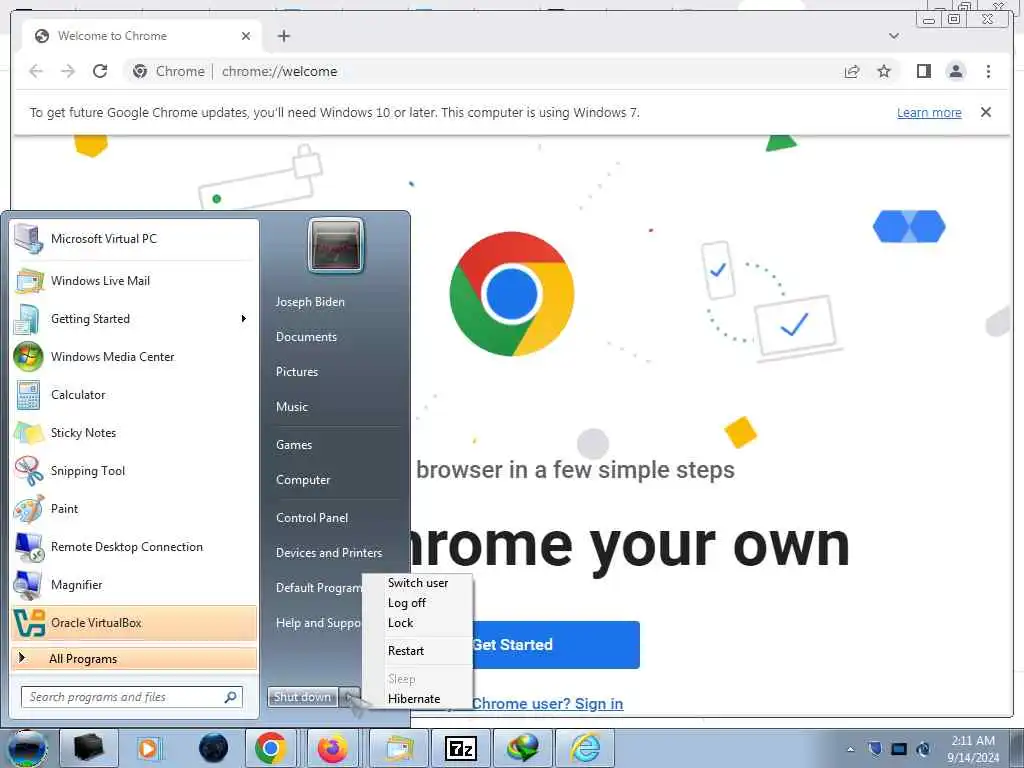Open Chrome three-dot menu
Screen dimensions: 1024x768
pos(988,71)
